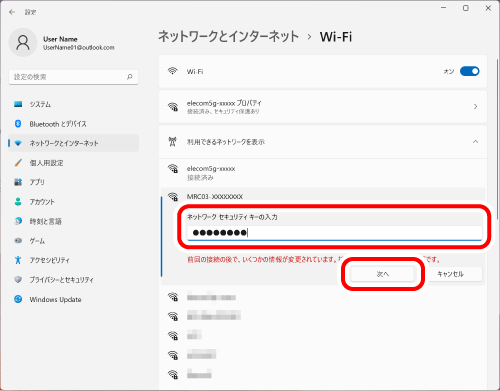Screen dimensions: 500x391
Task: Click the Bluetooth icon in sidebar
Action: [x=18, y=124]
